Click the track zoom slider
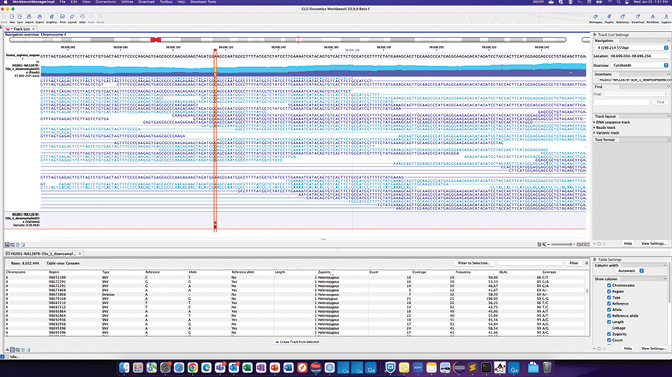 click(x=562, y=244)
